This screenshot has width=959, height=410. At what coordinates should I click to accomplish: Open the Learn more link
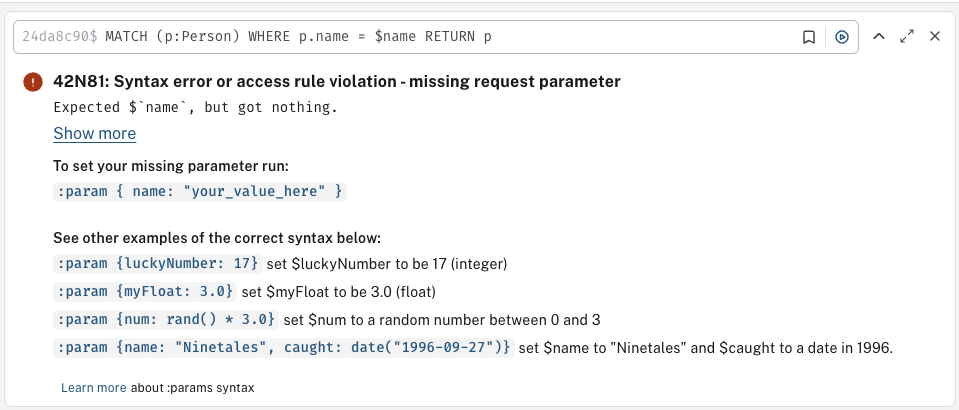(x=93, y=387)
